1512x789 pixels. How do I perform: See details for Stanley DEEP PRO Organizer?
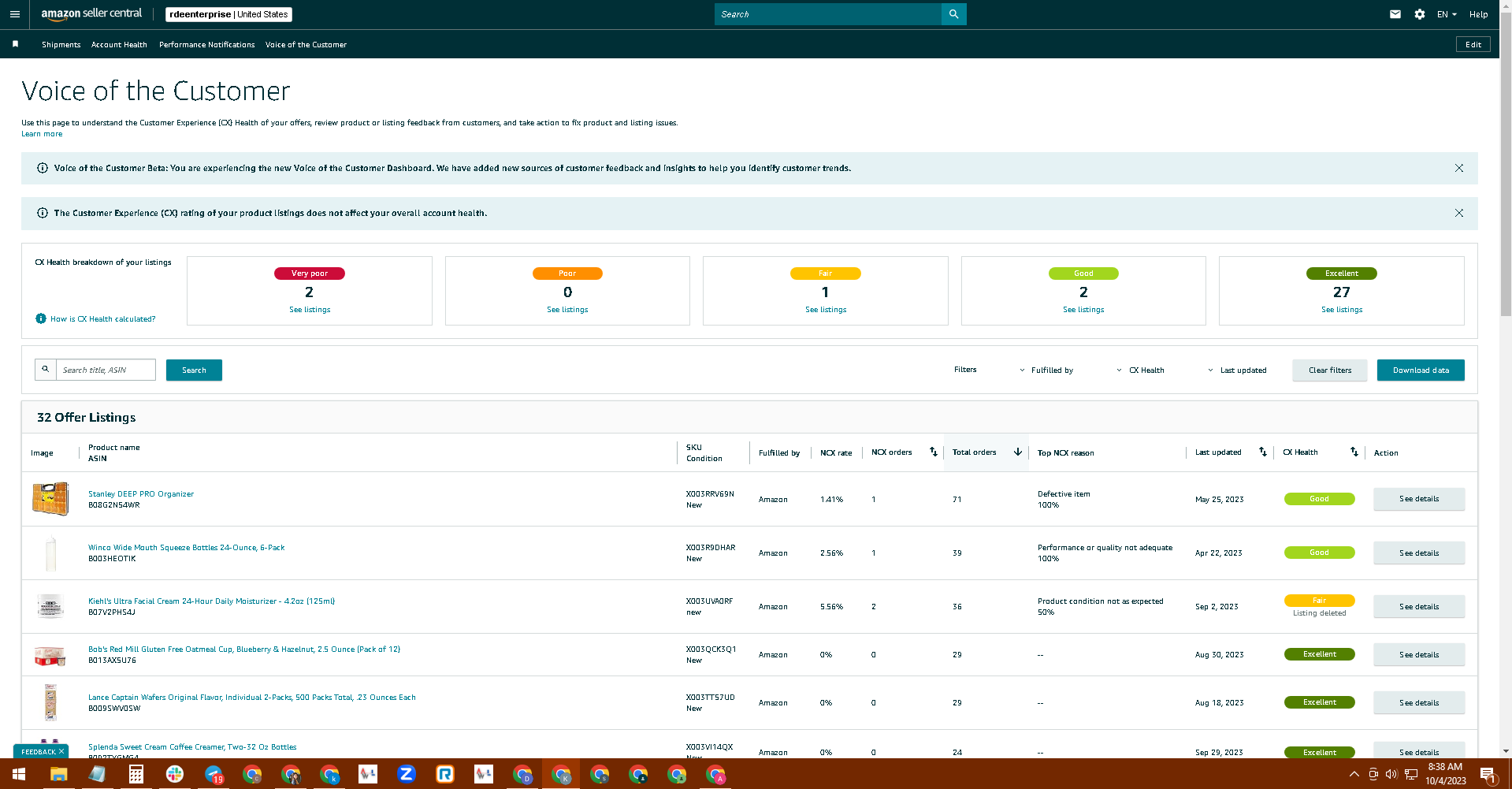(x=1419, y=499)
